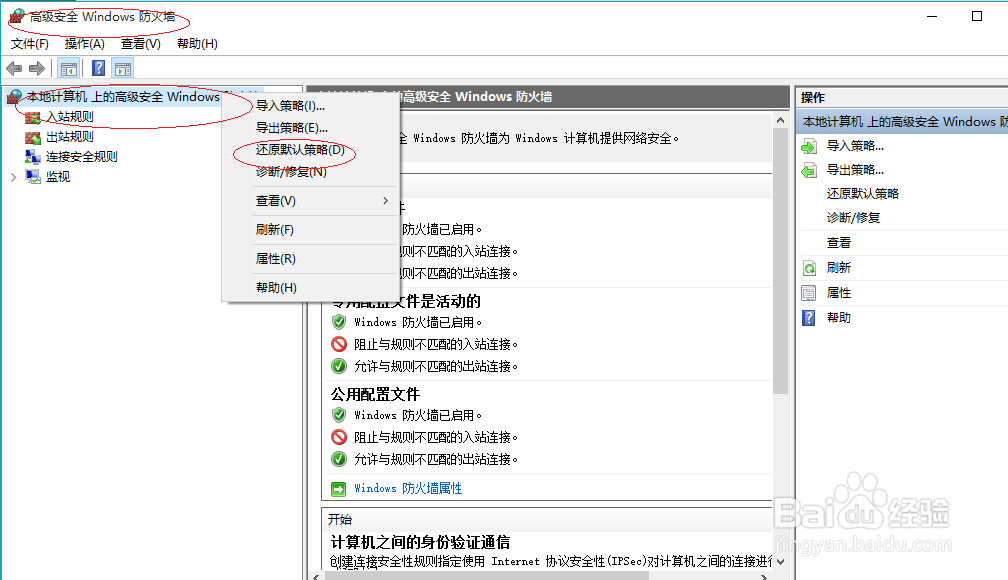Click the 监视 icon in tree

pyautogui.click(x=33, y=177)
